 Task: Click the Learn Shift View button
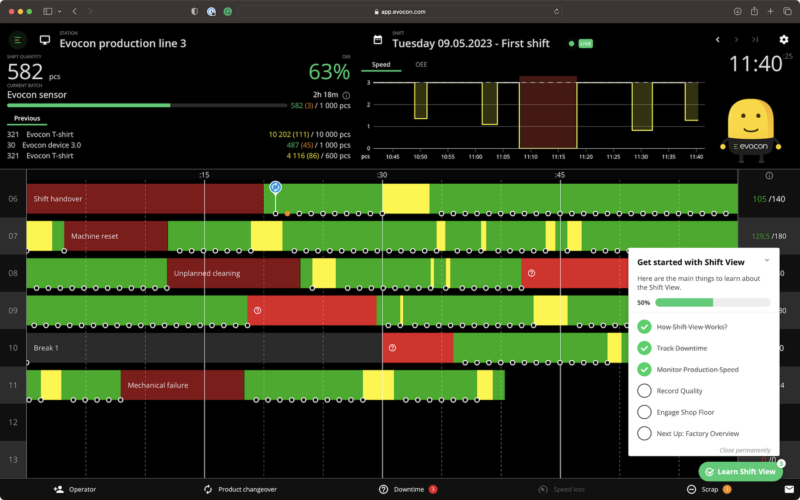click(740, 472)
